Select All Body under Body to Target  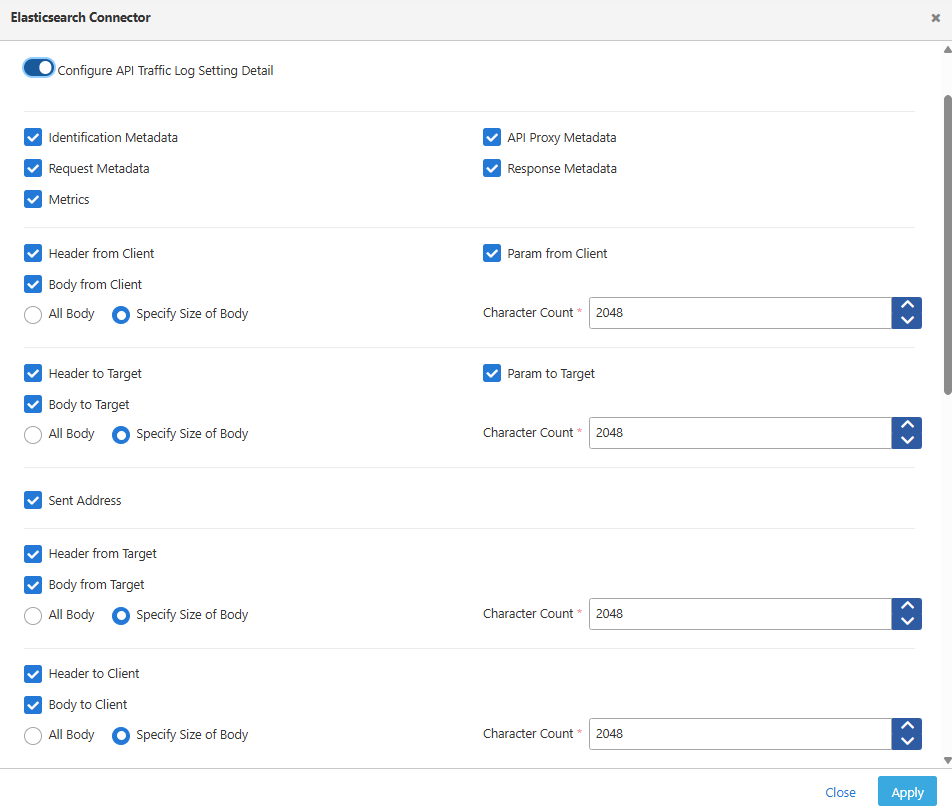[31, 434]
